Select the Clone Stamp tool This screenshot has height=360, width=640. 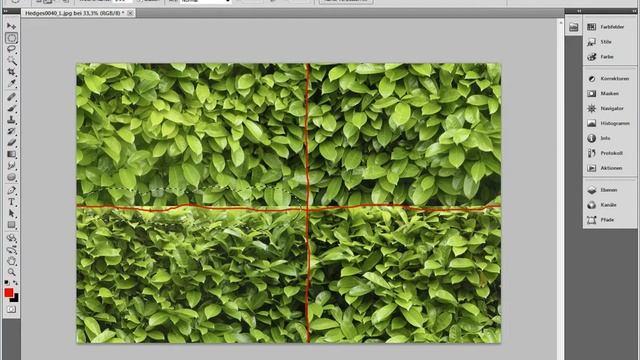tap(11, 120)
